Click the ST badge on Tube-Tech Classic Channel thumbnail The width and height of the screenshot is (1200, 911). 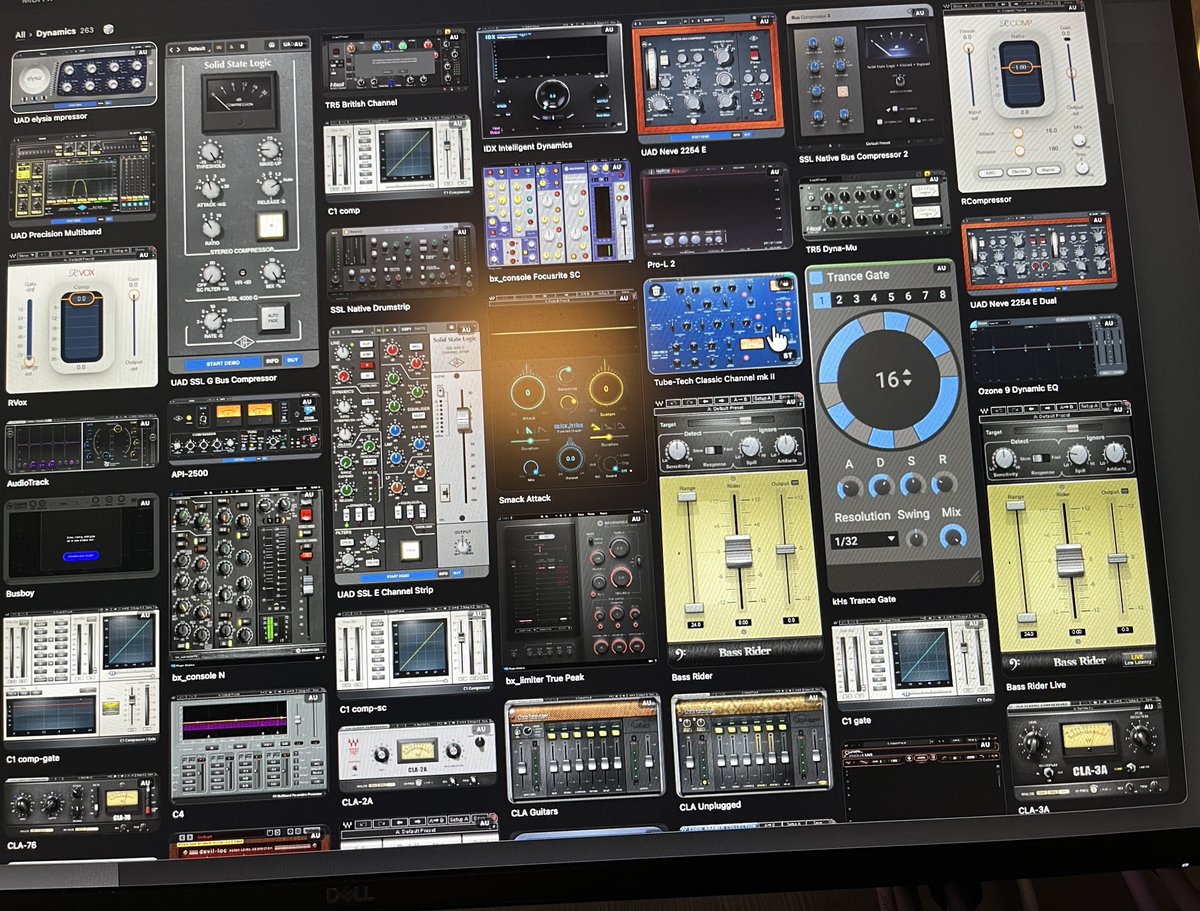789,354
